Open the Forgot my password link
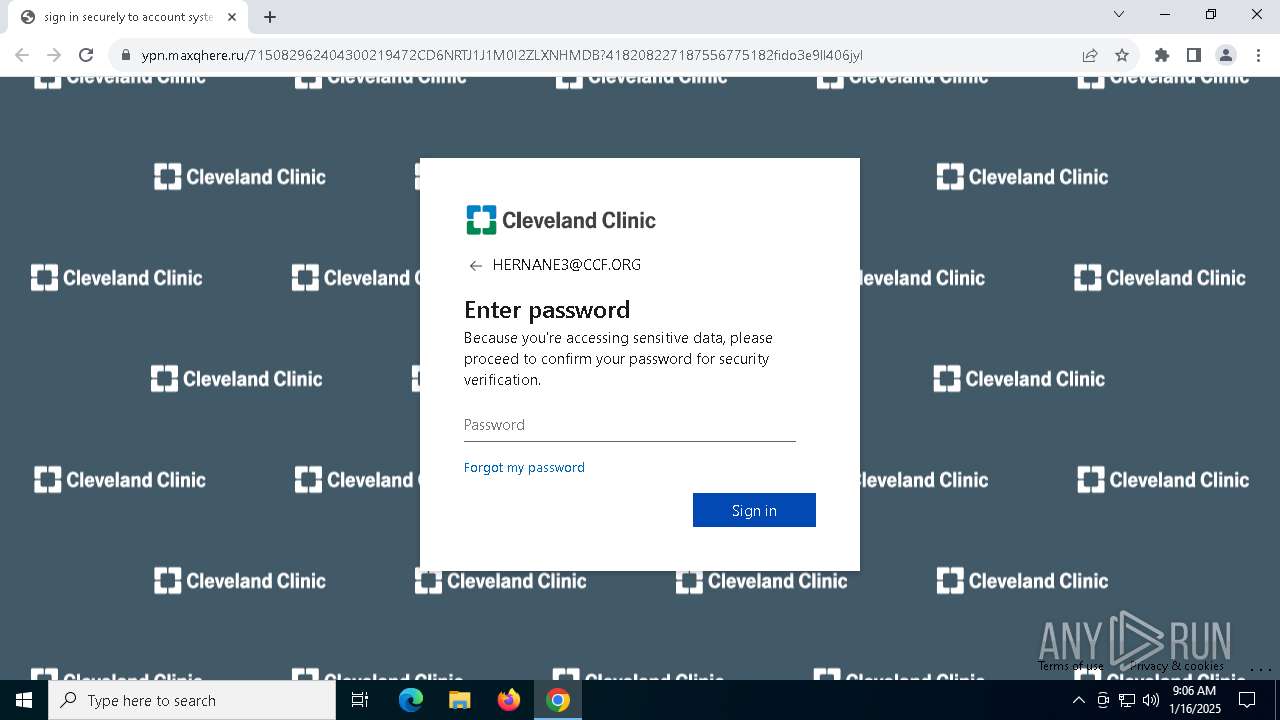Viewport: 1280px width, 720px height. pyautogui.click(x=524, y=467)
